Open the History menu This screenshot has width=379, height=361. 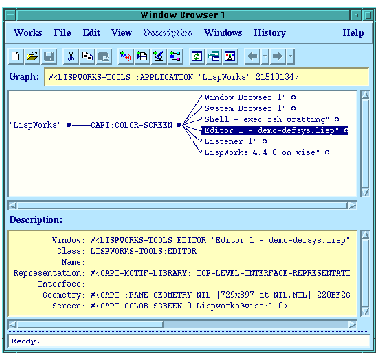269,33
